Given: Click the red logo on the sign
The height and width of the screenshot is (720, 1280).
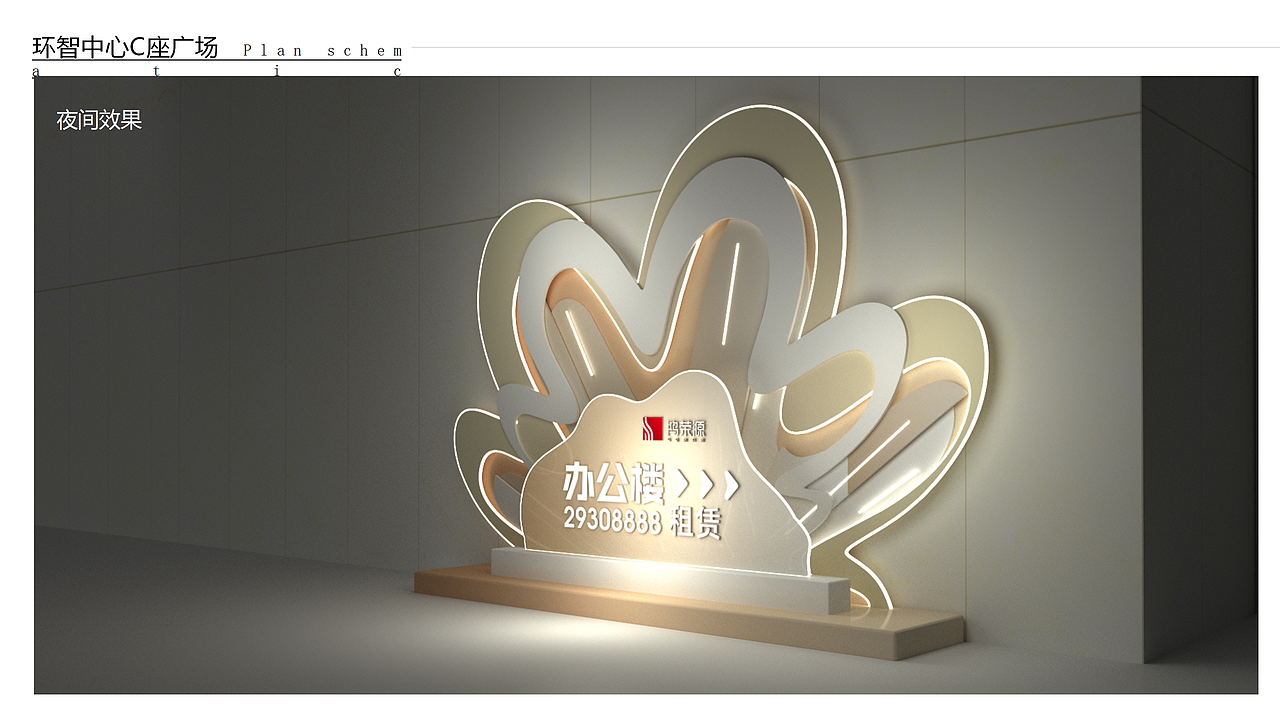Looking at the screenshot, I should [653, 428].
